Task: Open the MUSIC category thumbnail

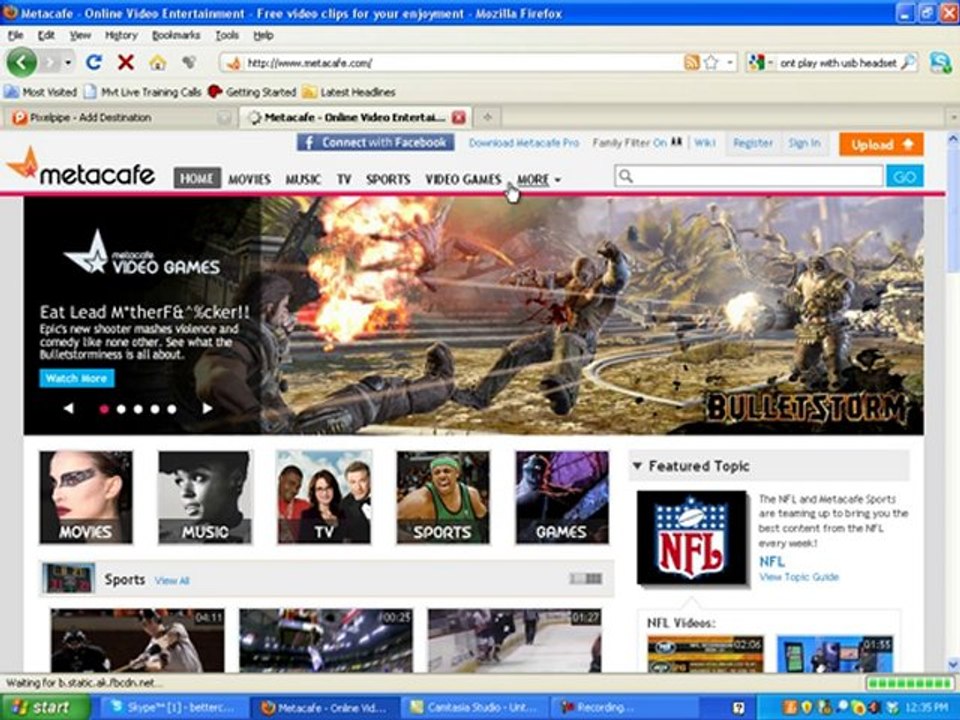Action: pos(204,498)
